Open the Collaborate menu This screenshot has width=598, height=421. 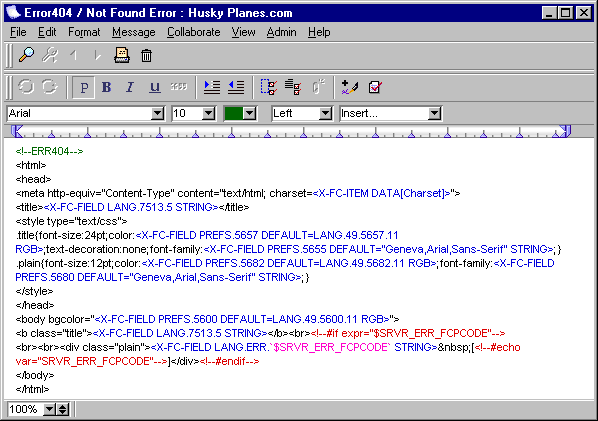click(x=193, y=32)
